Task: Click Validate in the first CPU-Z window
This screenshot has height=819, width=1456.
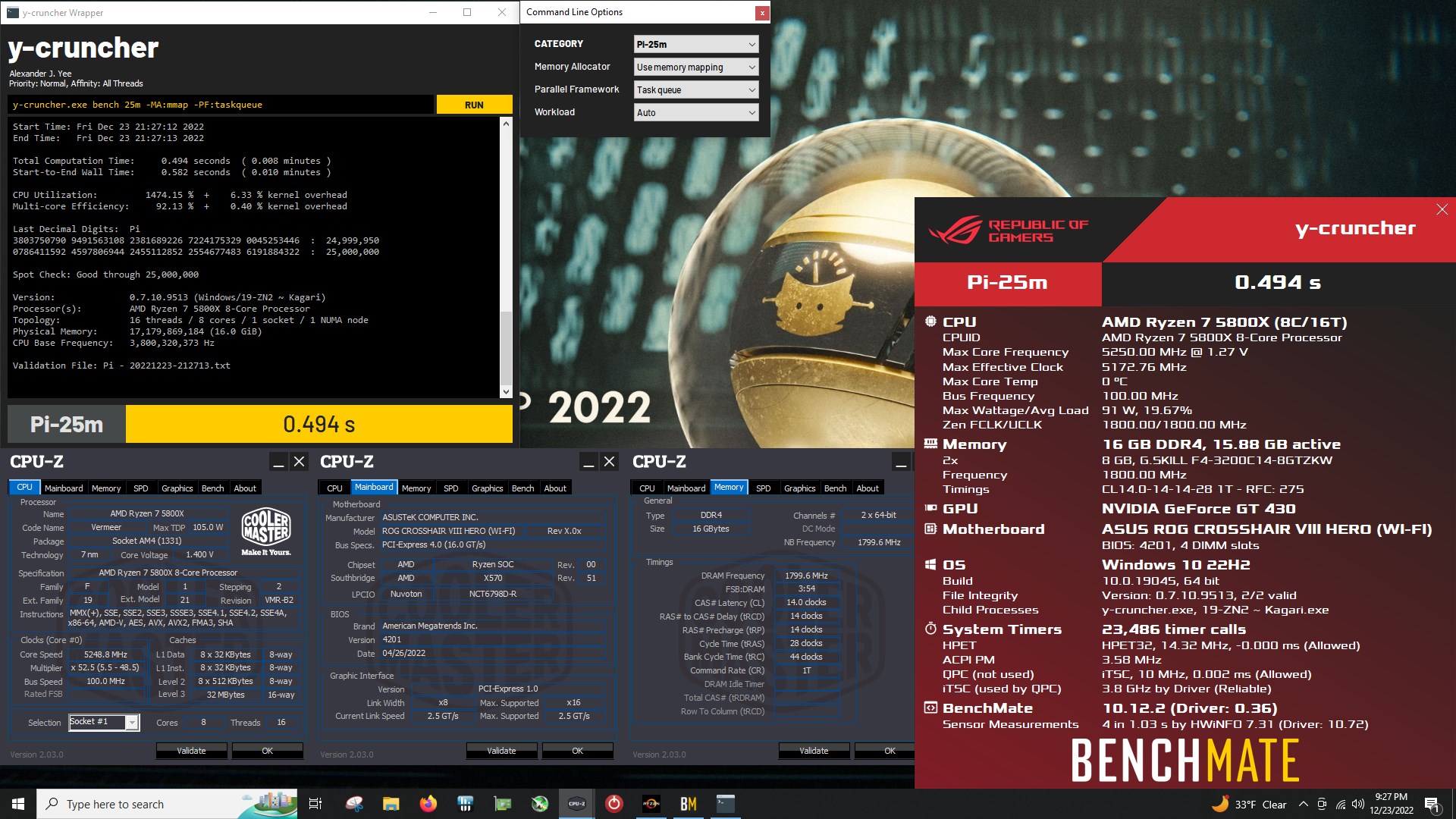Action: 191,751
